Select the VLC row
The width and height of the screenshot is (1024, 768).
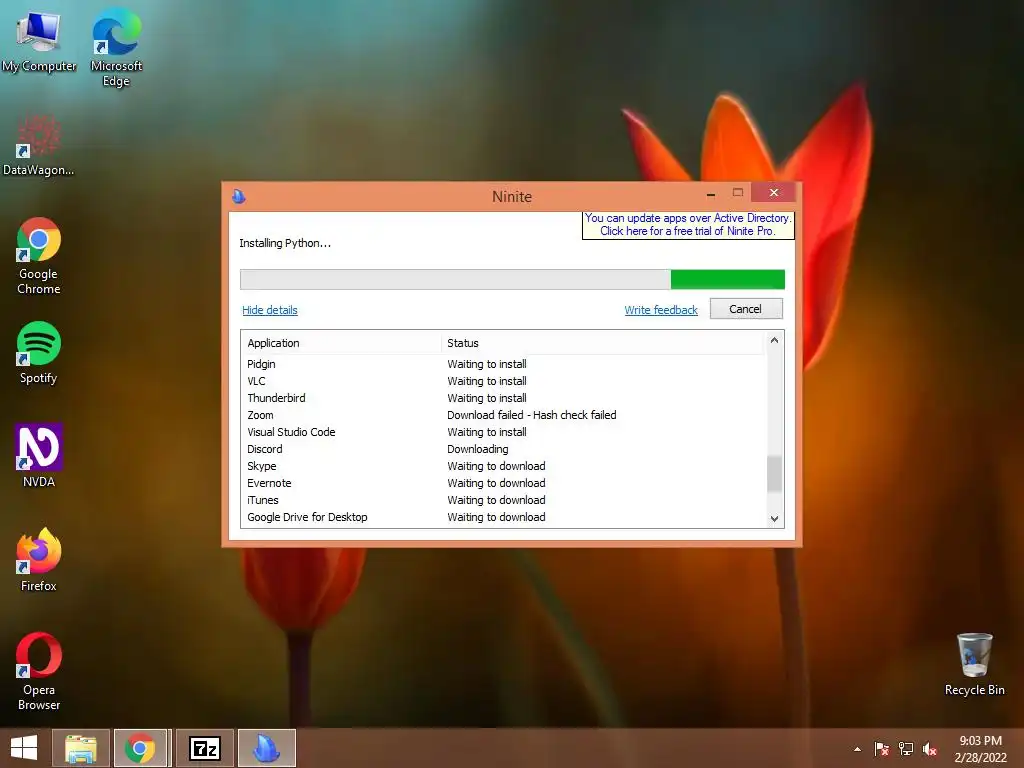tap(503, 381)
